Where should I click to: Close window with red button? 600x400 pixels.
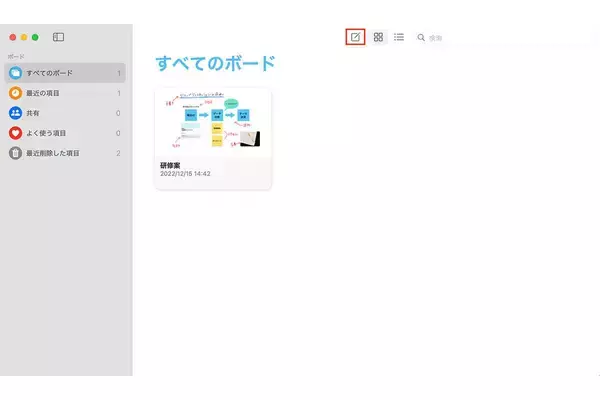pyautogui.click(x=13, y=37)
